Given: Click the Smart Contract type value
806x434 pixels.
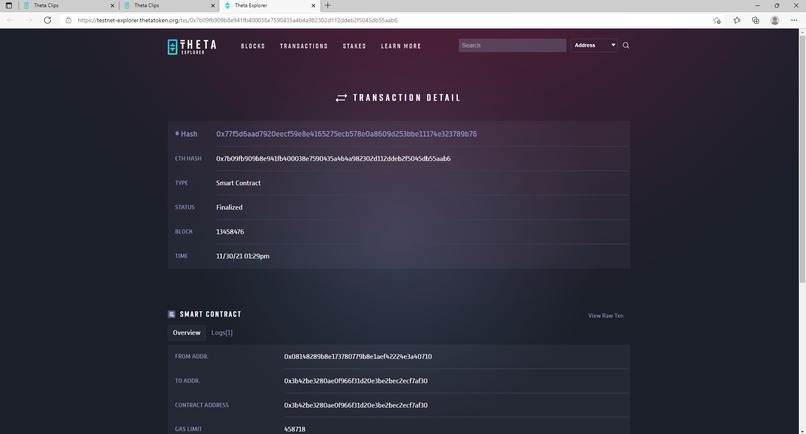Looking at the screenshot, I should point(238,183).
